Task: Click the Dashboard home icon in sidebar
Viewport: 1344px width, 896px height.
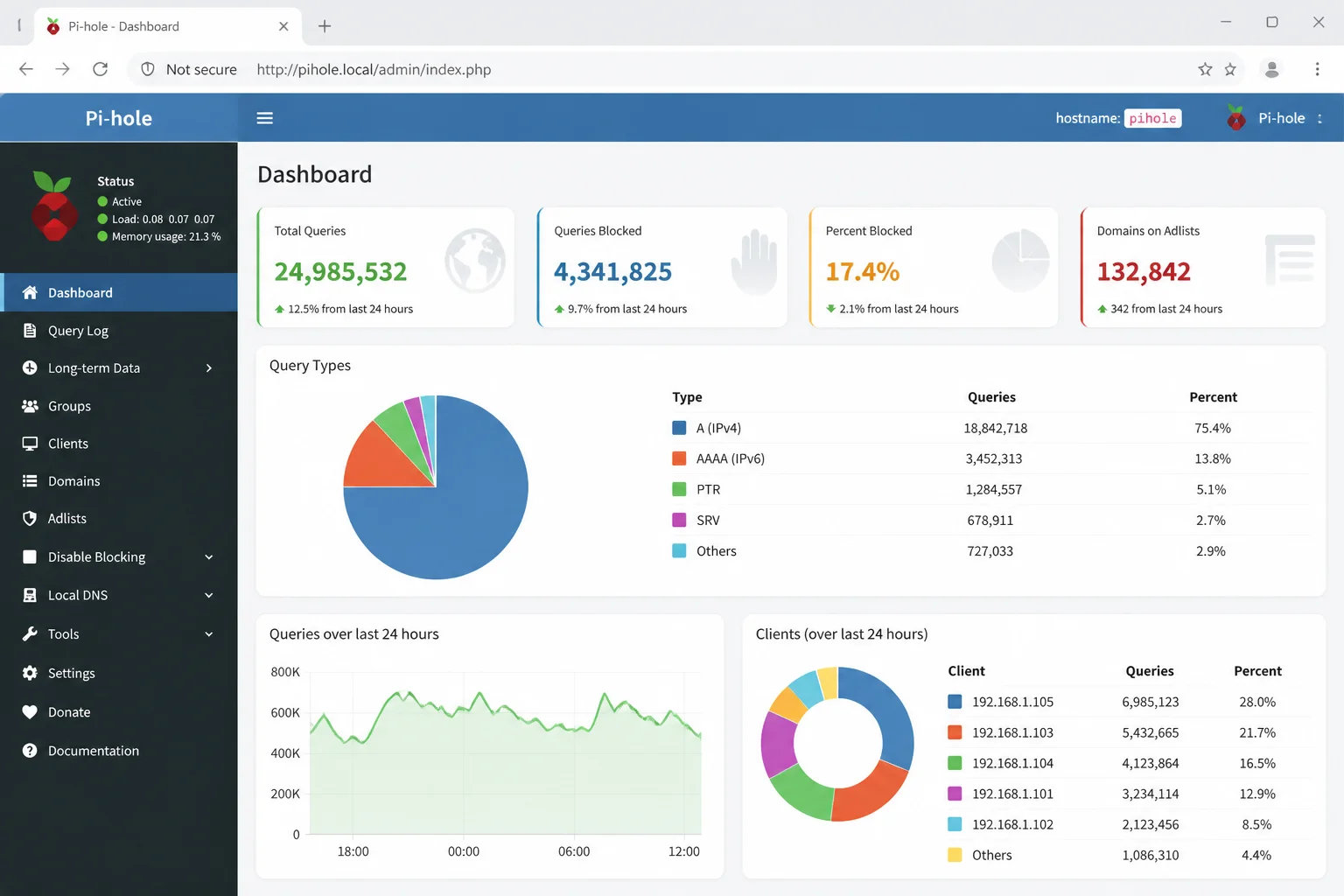Action: click(x=30, y=292)
